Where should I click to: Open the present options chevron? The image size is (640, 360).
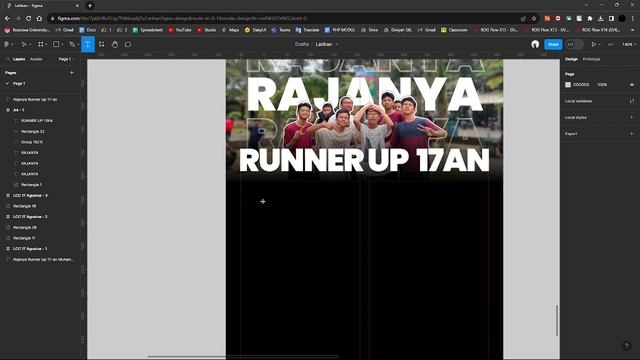coord(599,44)
